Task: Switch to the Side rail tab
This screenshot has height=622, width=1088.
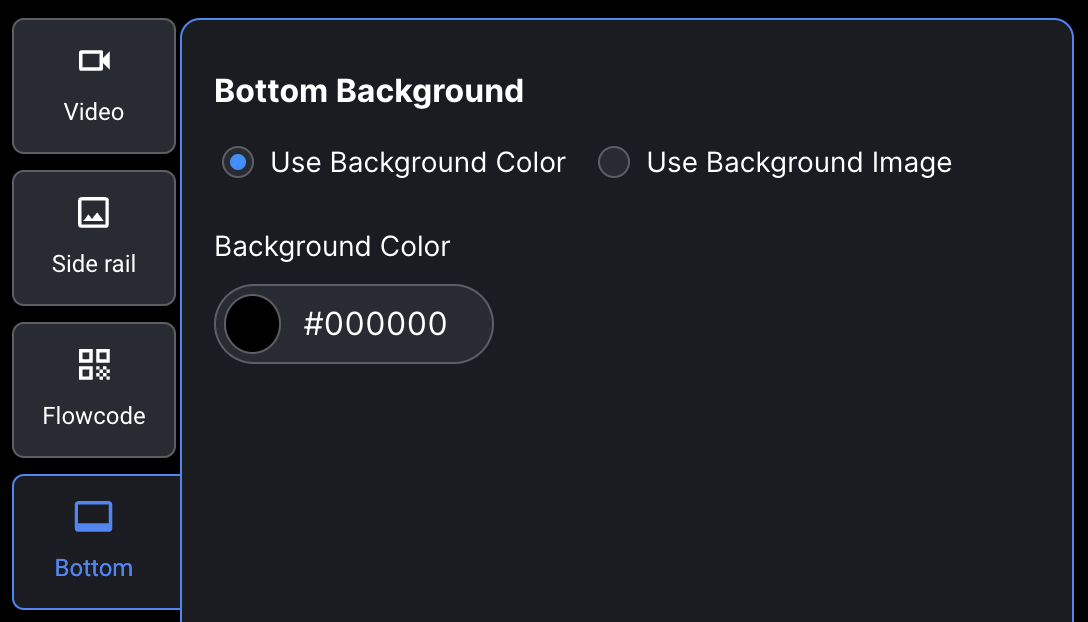Action: (94, 238)
